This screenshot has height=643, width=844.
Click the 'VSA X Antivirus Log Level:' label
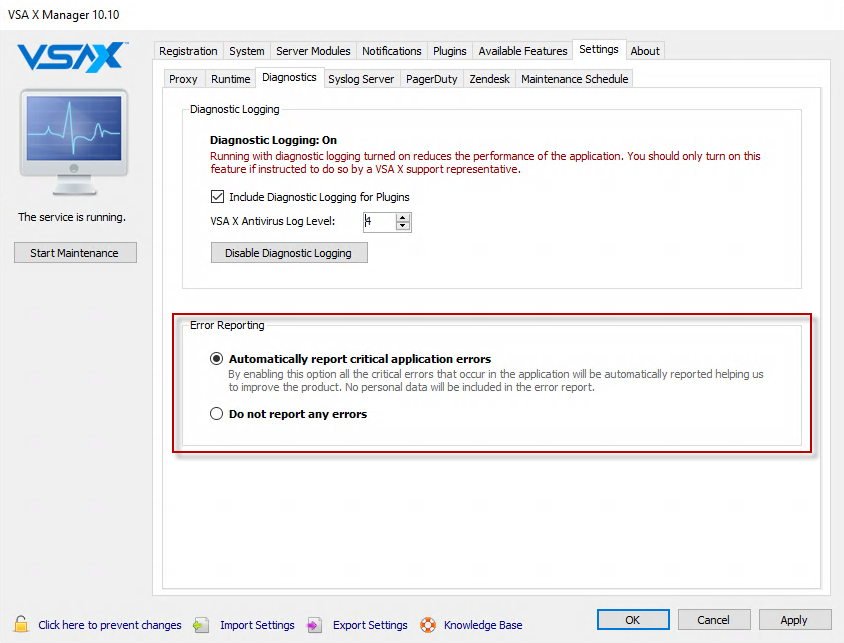(x=272, y=221)
